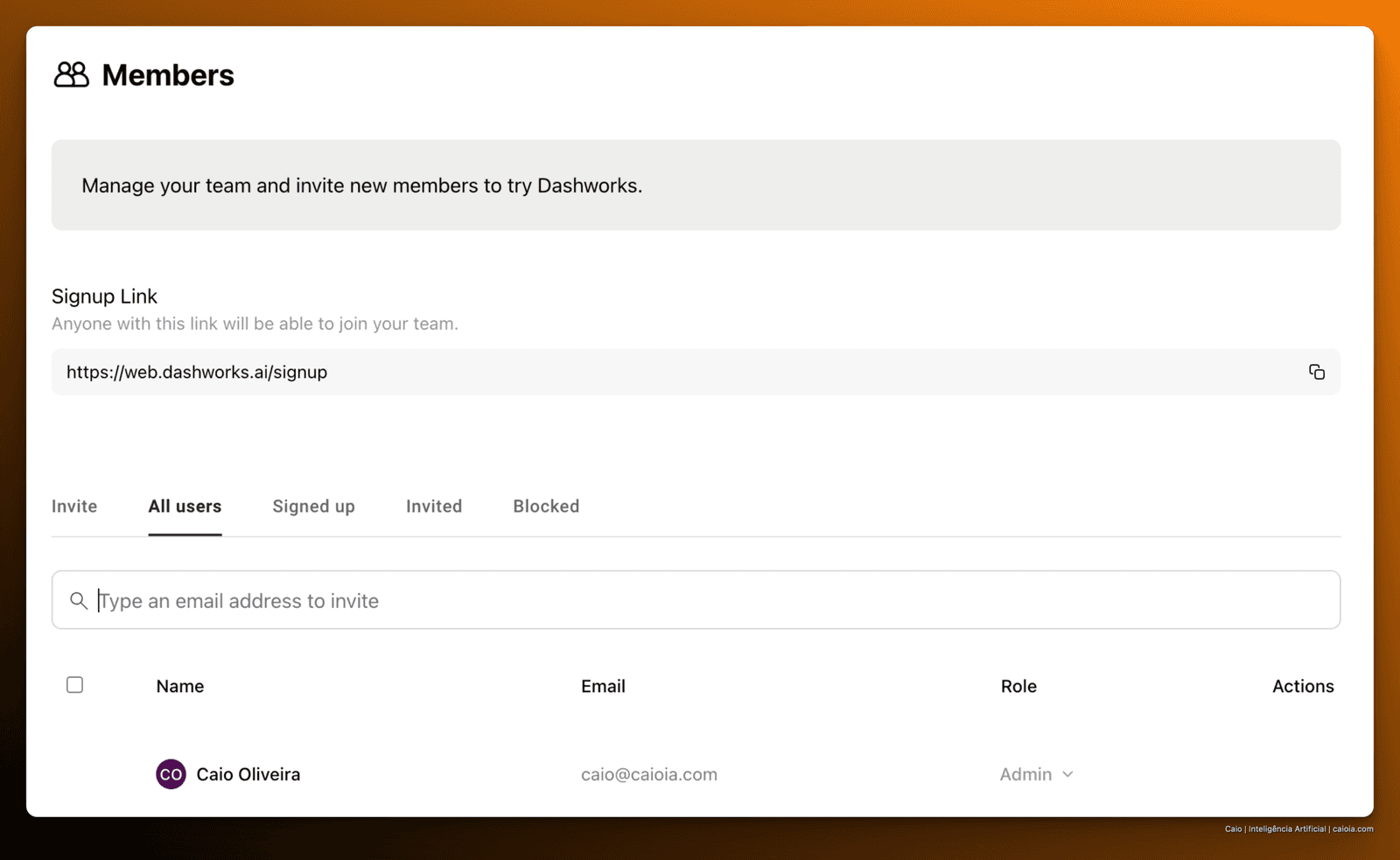Click the Name column header
This screenshot has width=1400, height=860.
(180, 687)
